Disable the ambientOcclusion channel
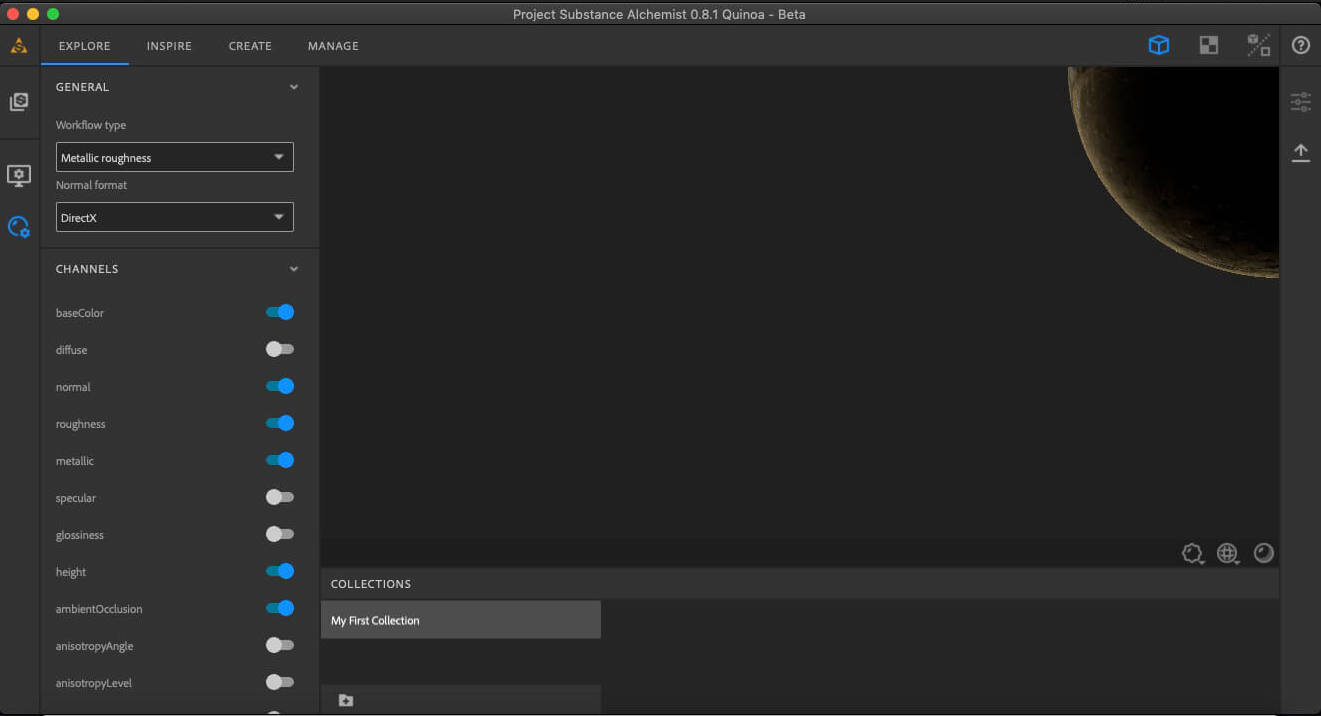Viewport: 1321px width, 716px height. (280, 608)
